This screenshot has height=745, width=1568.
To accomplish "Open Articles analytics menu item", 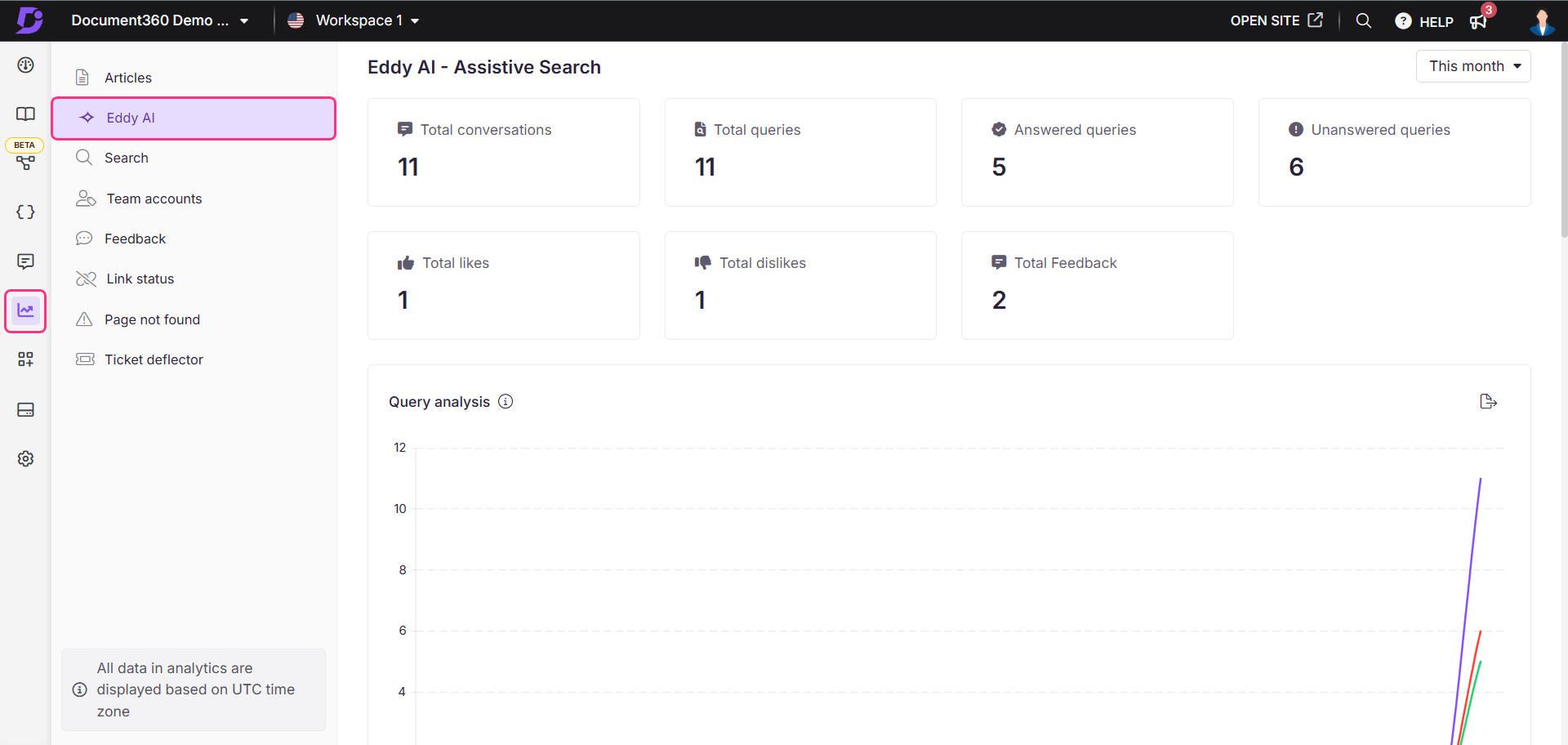I will [194, 78].
